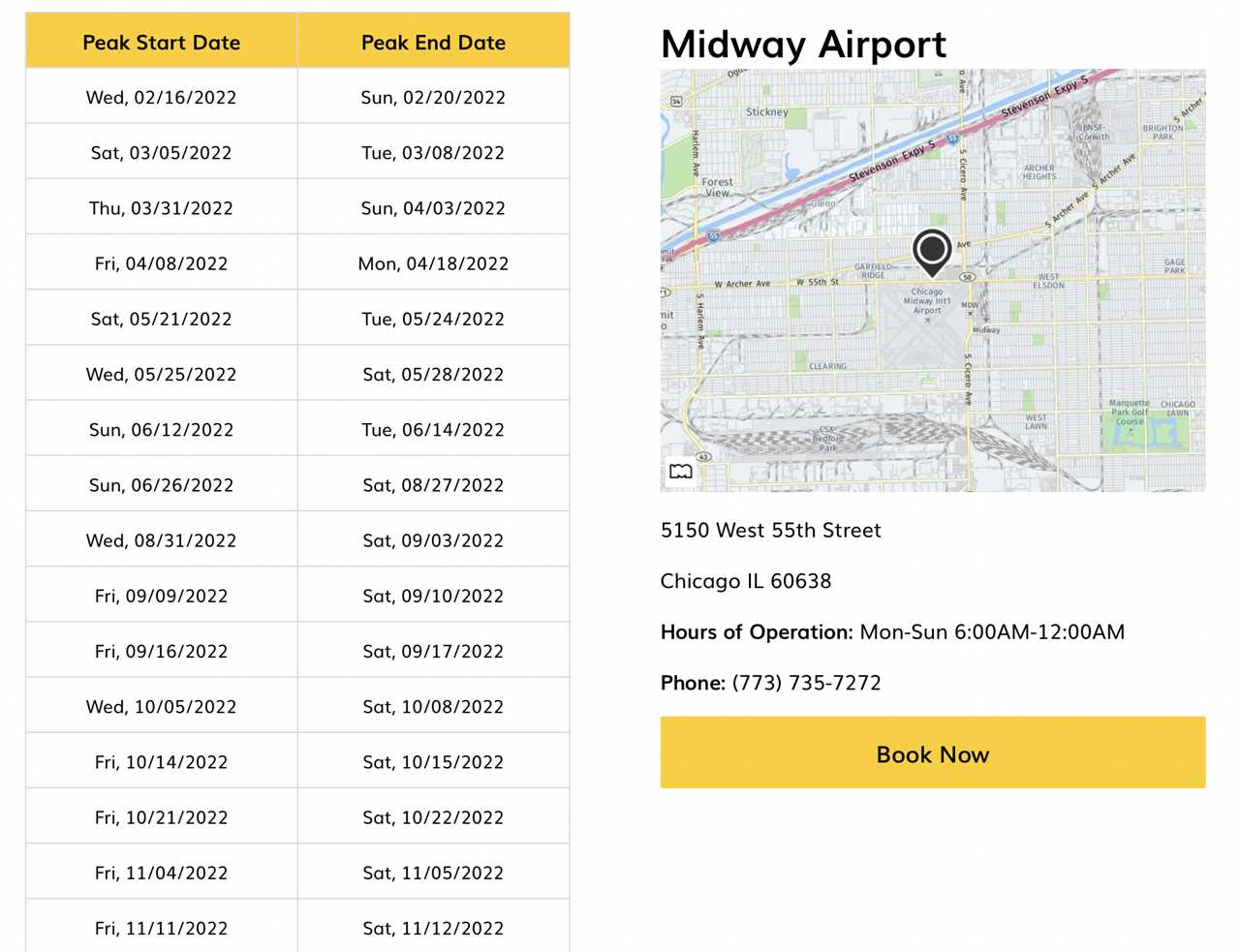This screenshot has width=1240, height=952.
Task: Click start date Fri, 11/11/2022
Action: pyautogui.click(x=162, y=929)
